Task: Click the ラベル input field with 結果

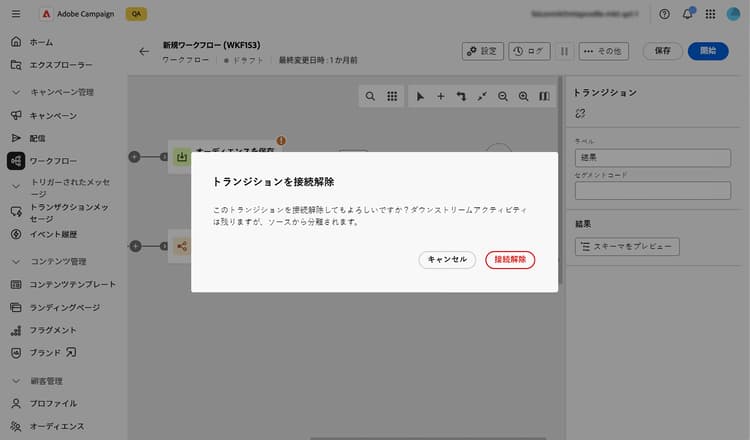Action: (652, 158)
